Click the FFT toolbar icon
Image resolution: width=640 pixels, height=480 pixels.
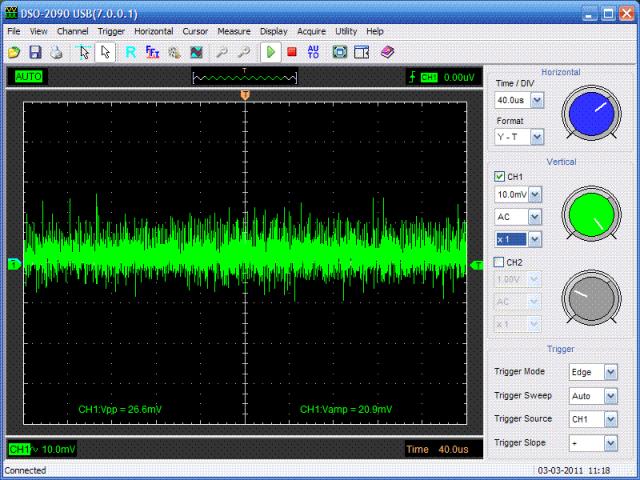[x=153, y=51]
